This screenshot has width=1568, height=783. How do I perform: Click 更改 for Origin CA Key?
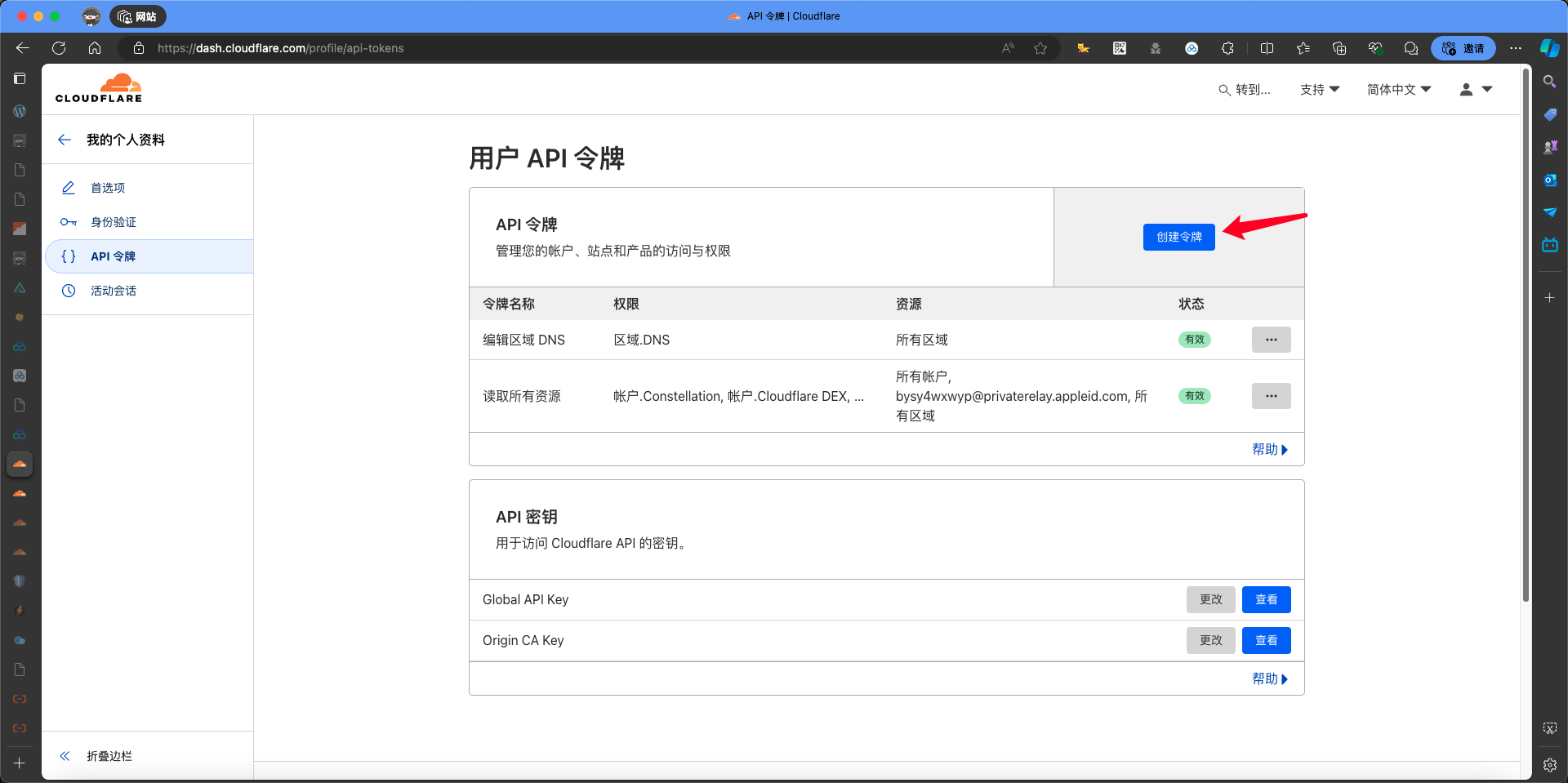click(x=1210, y=640)
